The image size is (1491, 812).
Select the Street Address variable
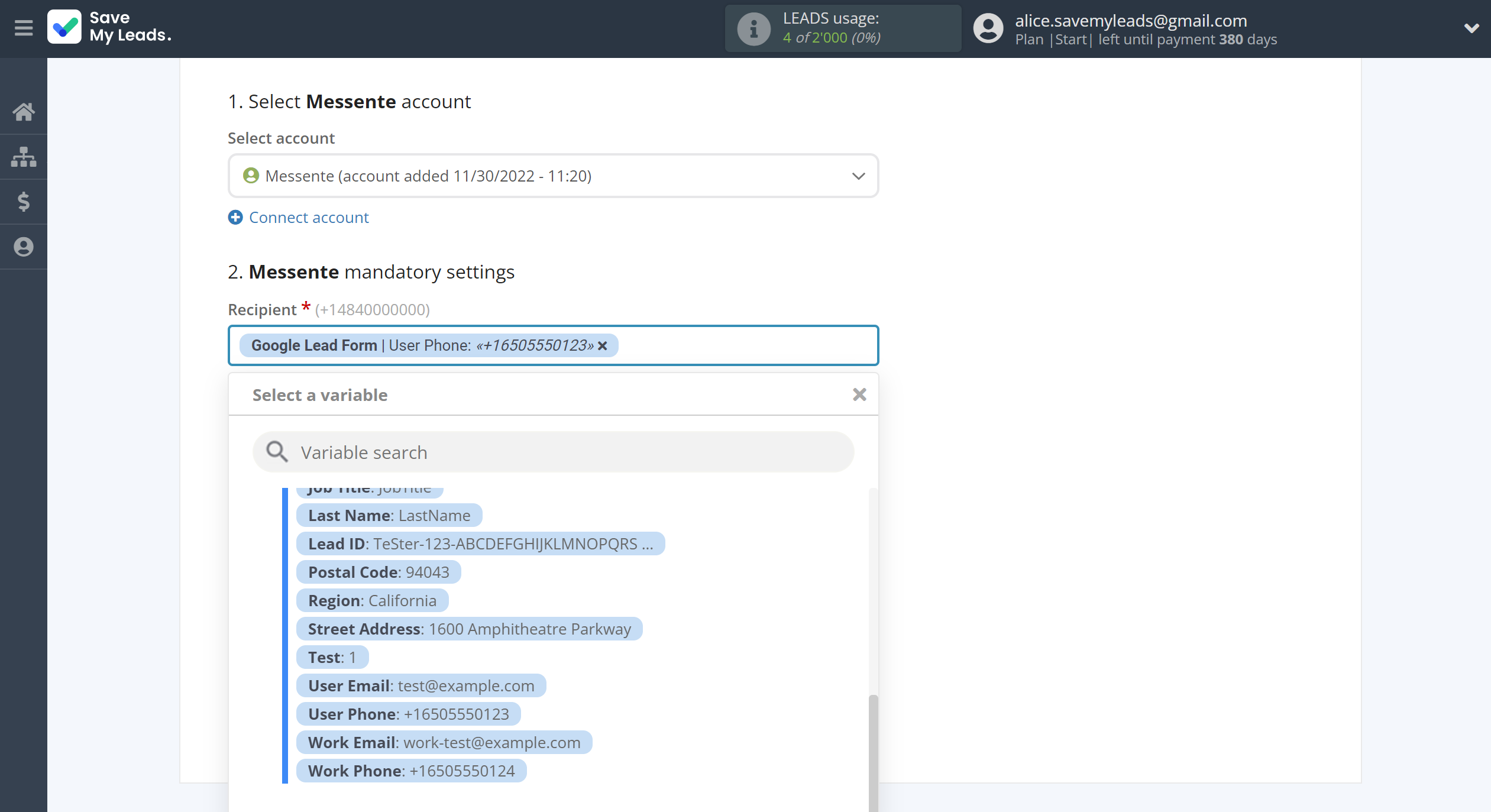click(470, 629)
